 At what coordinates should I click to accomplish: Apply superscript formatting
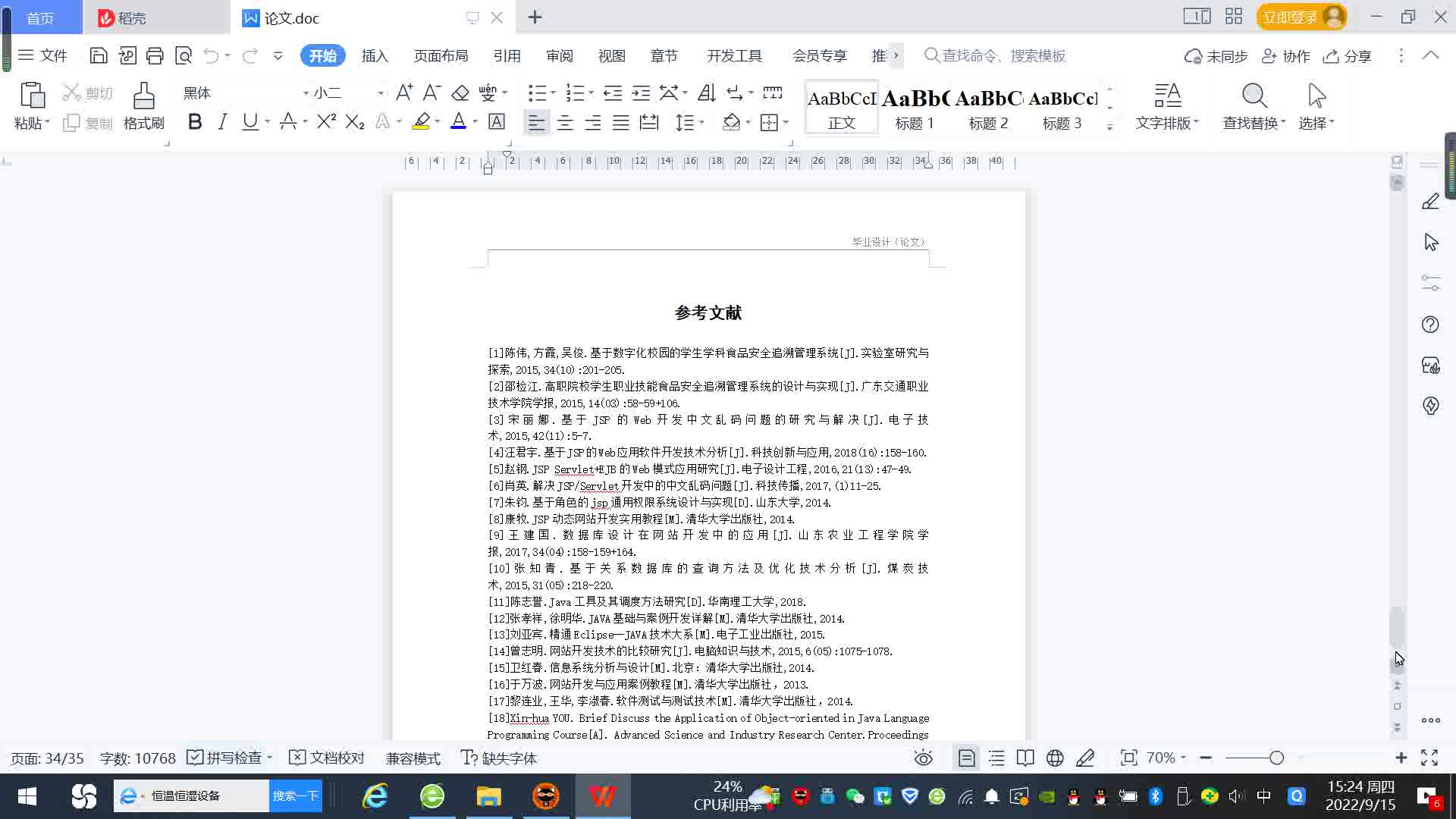tap(326, 122)
